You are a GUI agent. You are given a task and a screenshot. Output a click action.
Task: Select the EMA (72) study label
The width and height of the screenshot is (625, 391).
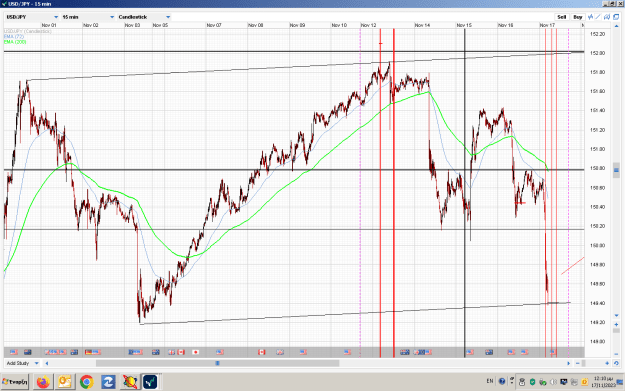click(x=14, y=36)
